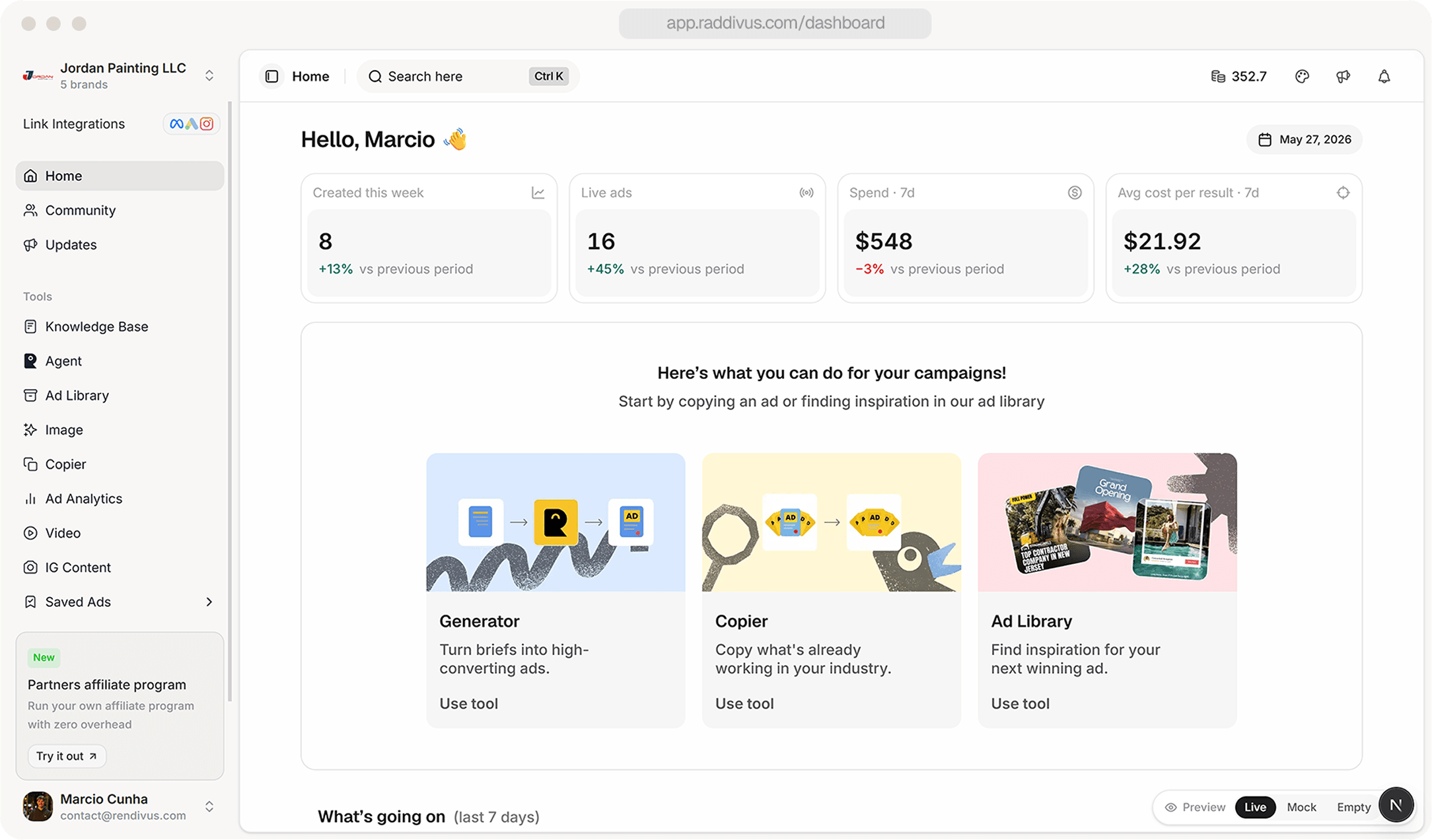1432x840 pixels.
Task: Click the $548 spend value
Action: pyautogui.click(x=884, y=242)
